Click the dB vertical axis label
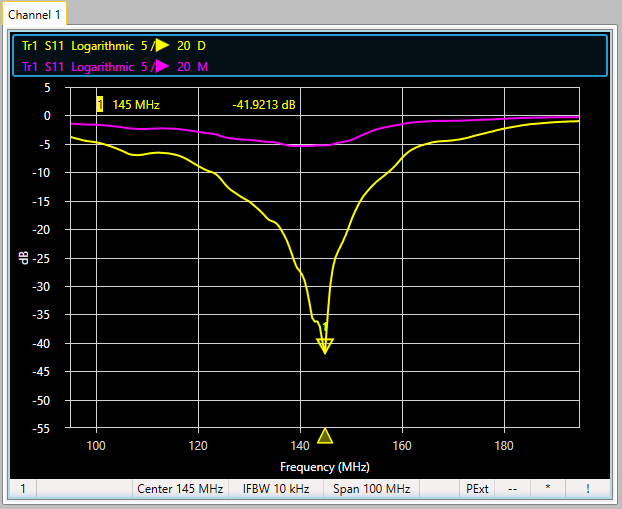The width and height of the screenshot is (622, 509). (24, 258)
